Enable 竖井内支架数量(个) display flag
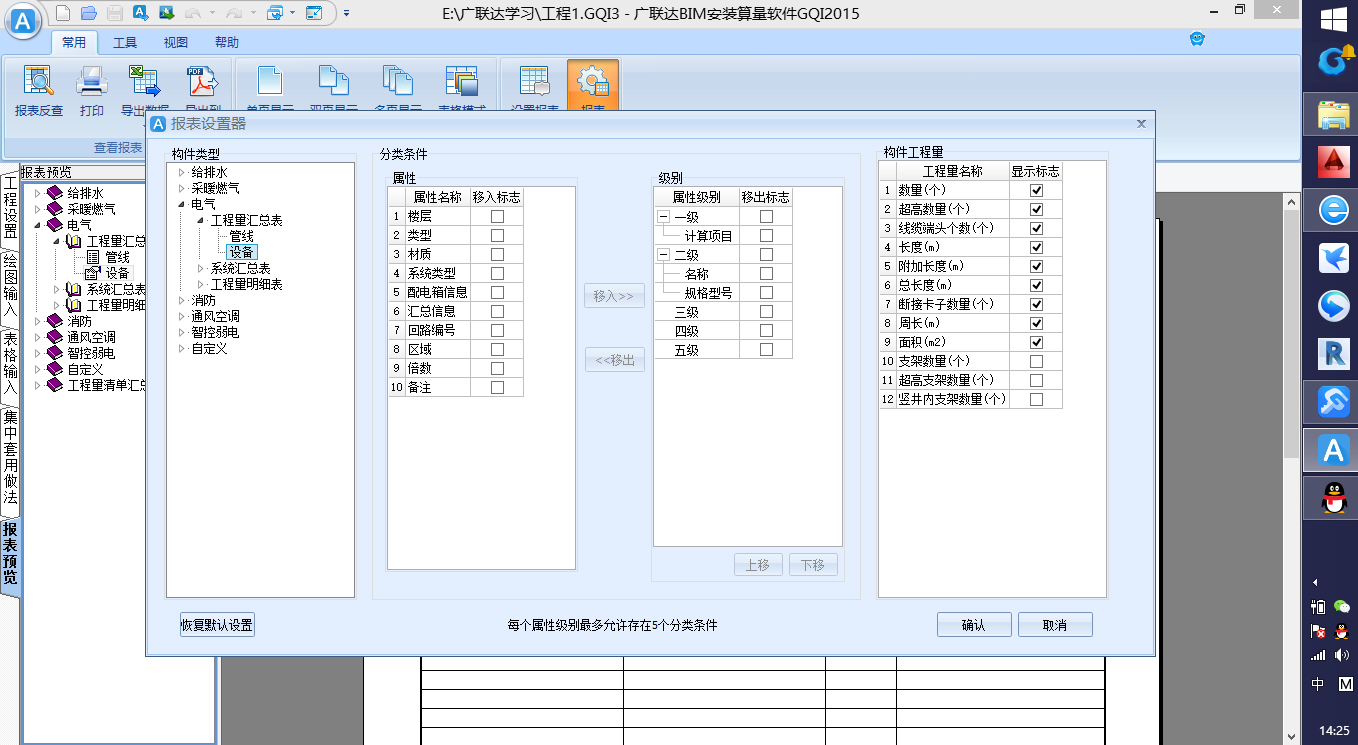This screenshot has width=1358, height=745. tap(1036, 399)
